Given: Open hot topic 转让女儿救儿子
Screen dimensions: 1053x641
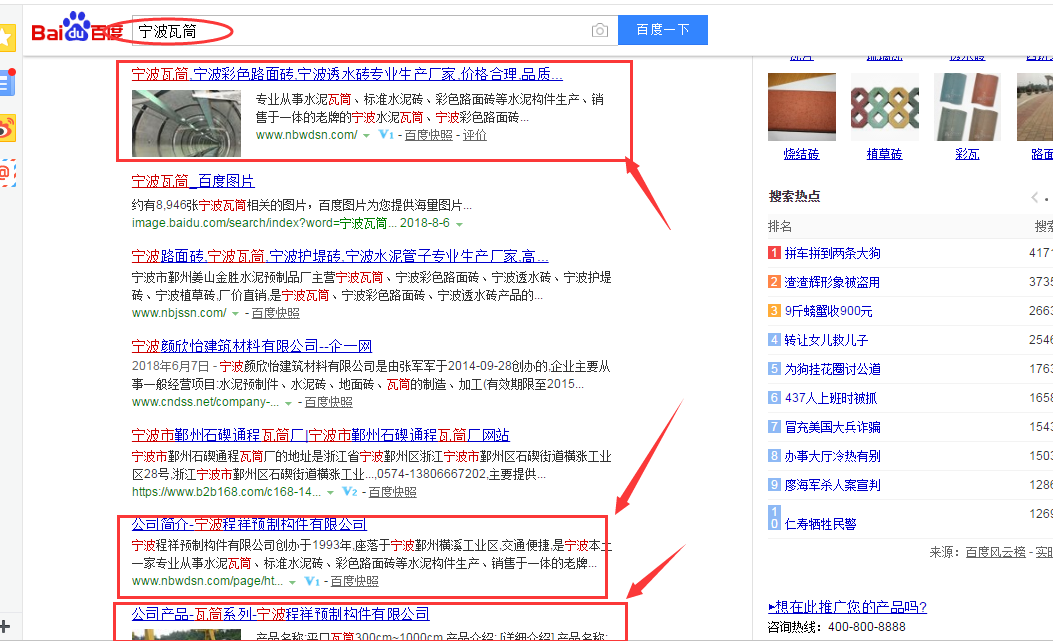Looking at the screenshot, I should 826,340.
